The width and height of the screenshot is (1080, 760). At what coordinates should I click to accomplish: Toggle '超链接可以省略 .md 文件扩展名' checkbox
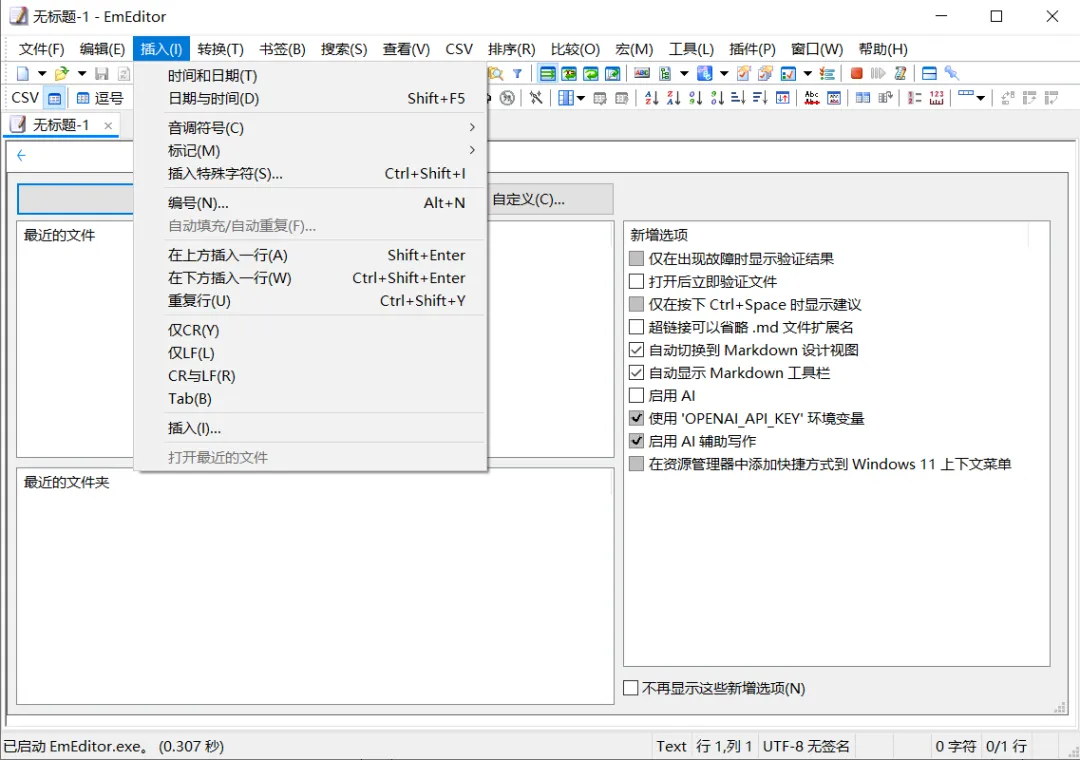click(x=636, y=327)
